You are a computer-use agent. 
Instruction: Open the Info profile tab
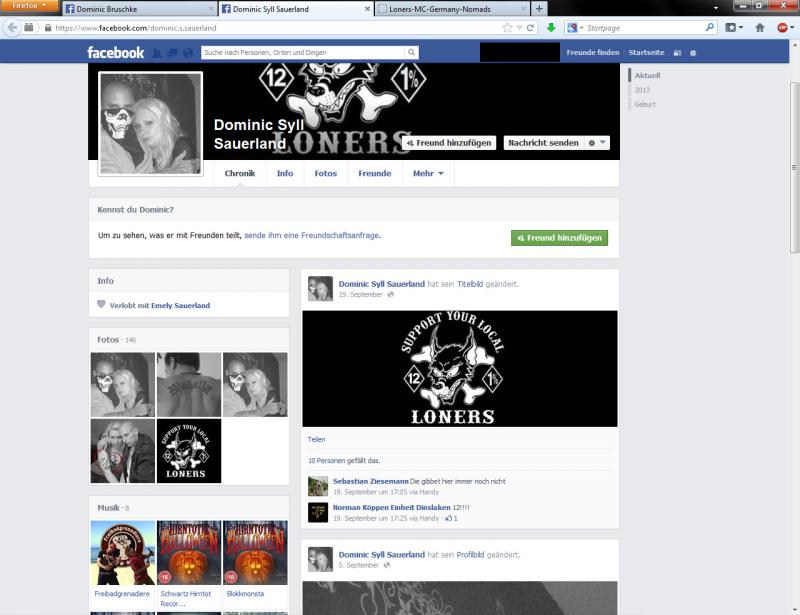[285, 174]
